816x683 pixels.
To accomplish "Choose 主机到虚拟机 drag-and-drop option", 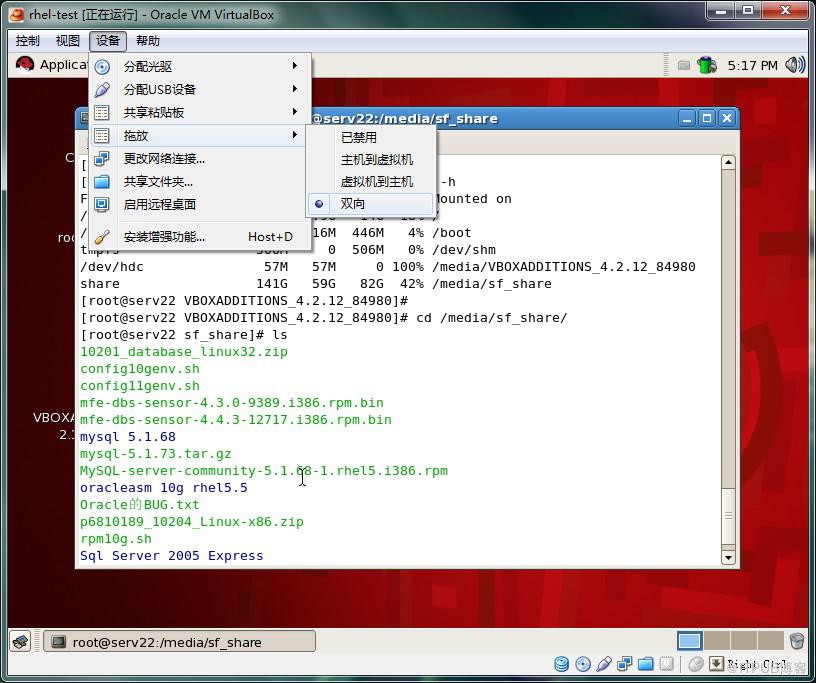I will [x=370, y=160].
